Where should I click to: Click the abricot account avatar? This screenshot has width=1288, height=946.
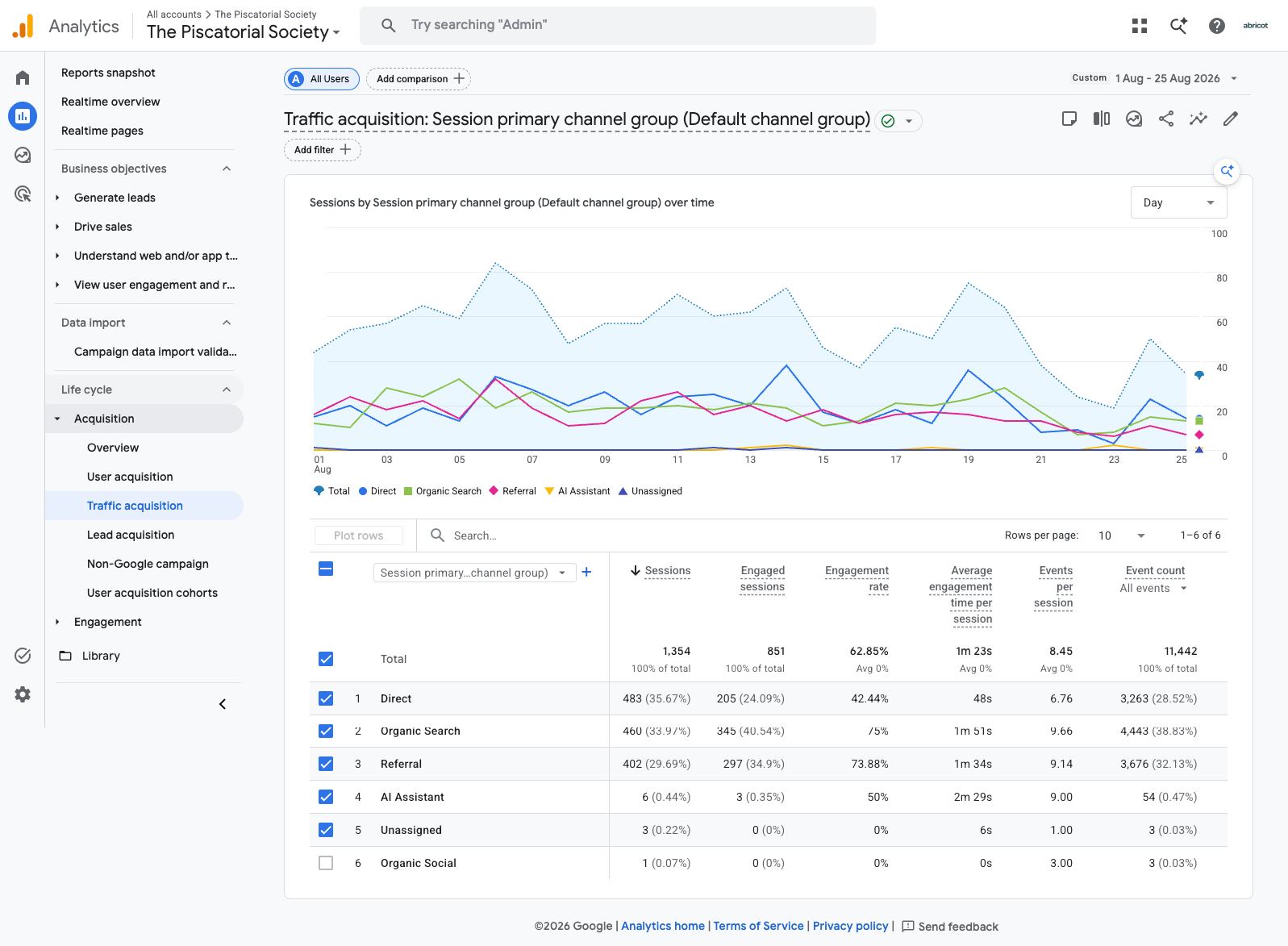[x=1256, y=26]
